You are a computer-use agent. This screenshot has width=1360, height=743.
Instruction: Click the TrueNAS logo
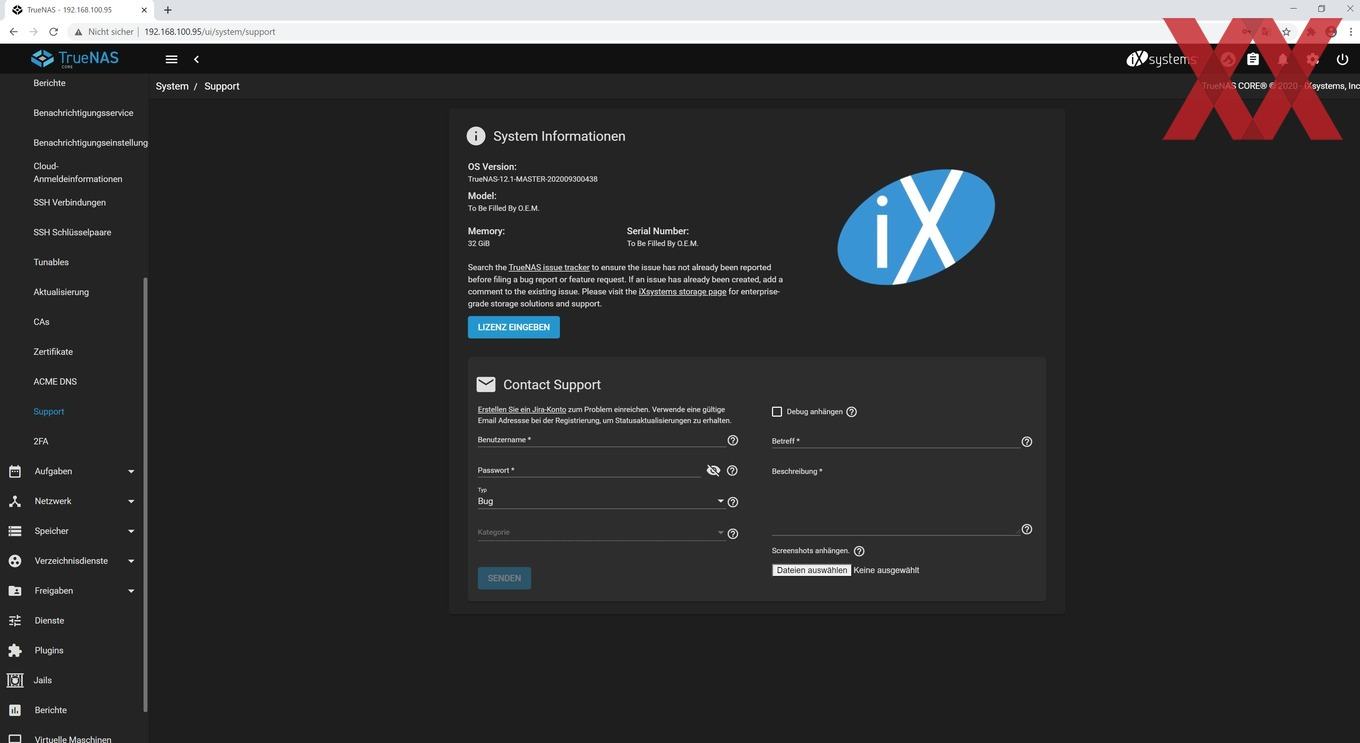point(75,58)
